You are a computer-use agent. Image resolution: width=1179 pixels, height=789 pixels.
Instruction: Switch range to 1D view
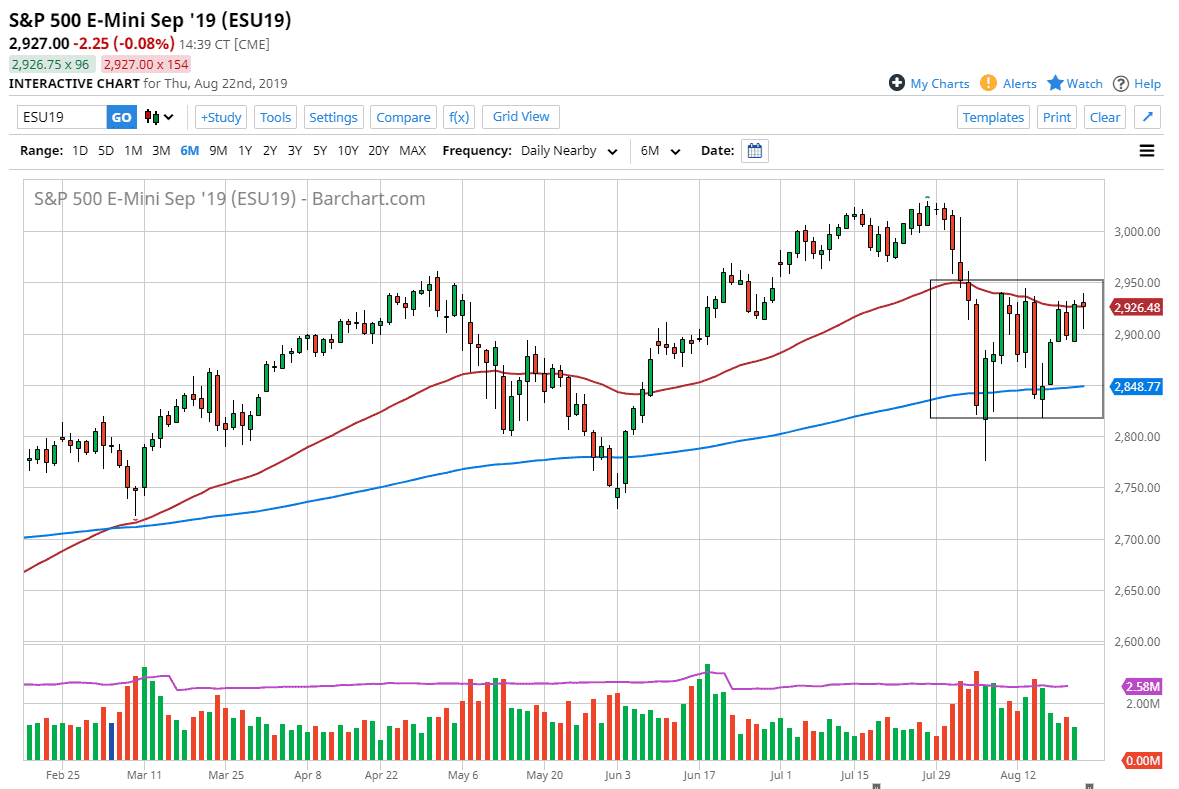pyautogui.click(x=79, y=150)
